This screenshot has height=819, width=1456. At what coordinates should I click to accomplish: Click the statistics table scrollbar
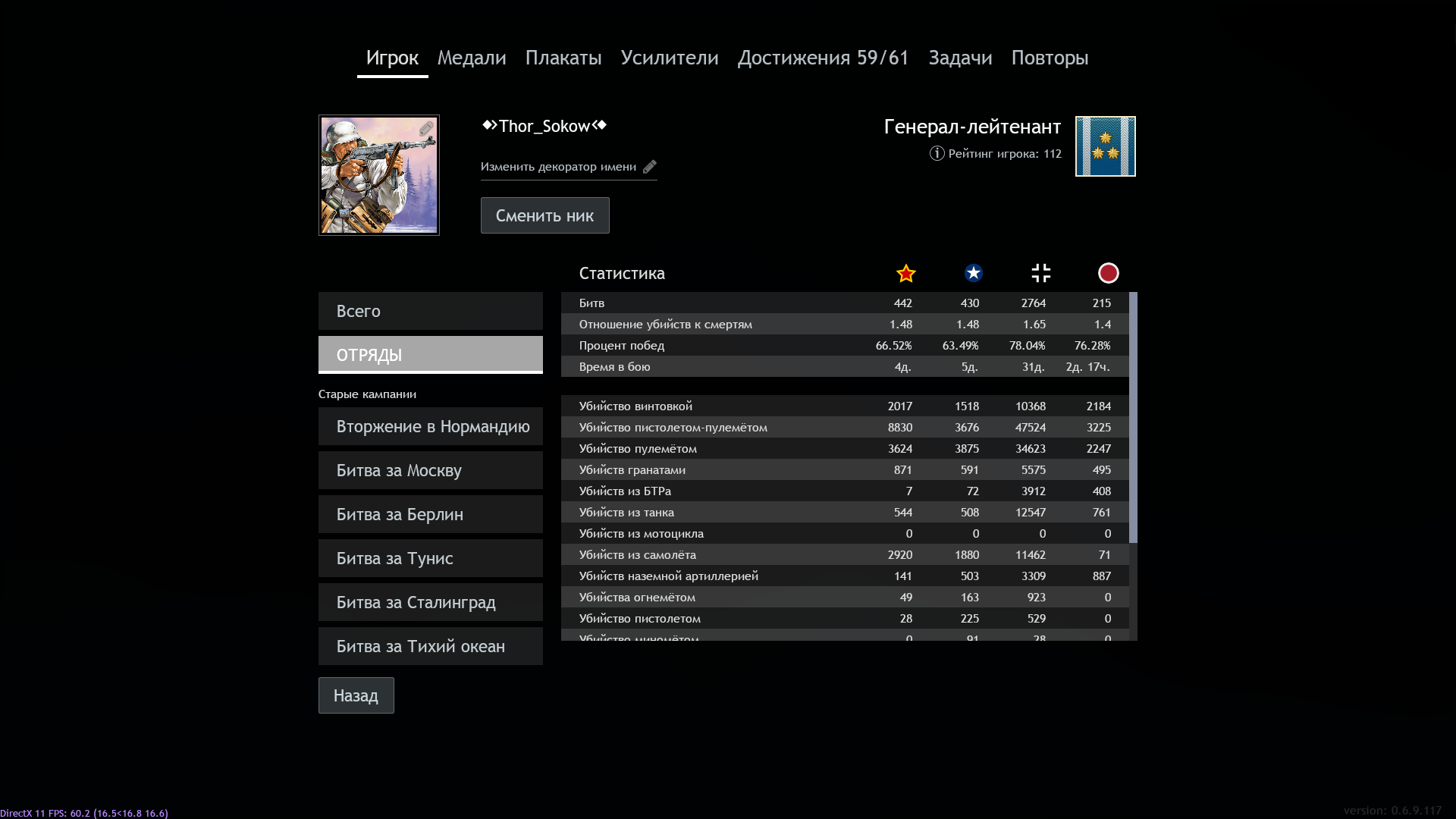(1133, 417)
